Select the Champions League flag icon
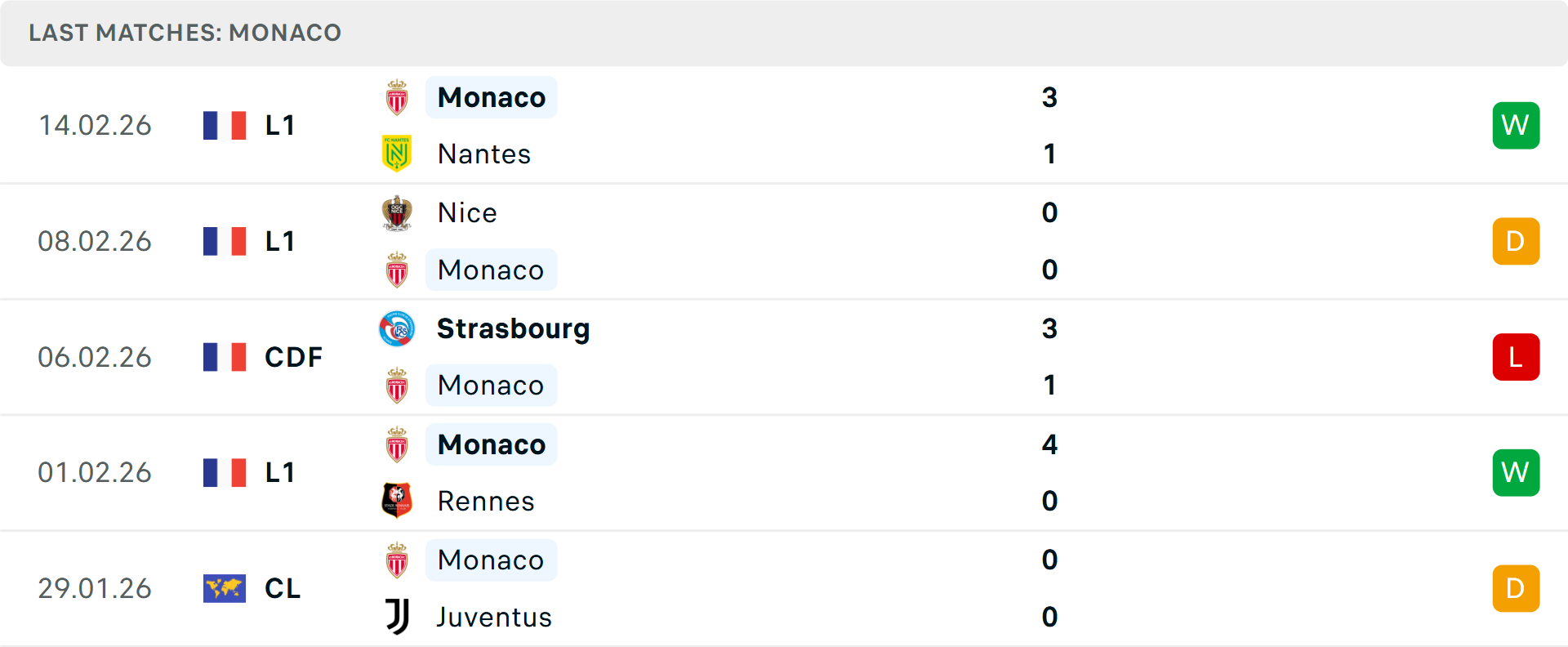1568x647 pixels. pos(225,588)
